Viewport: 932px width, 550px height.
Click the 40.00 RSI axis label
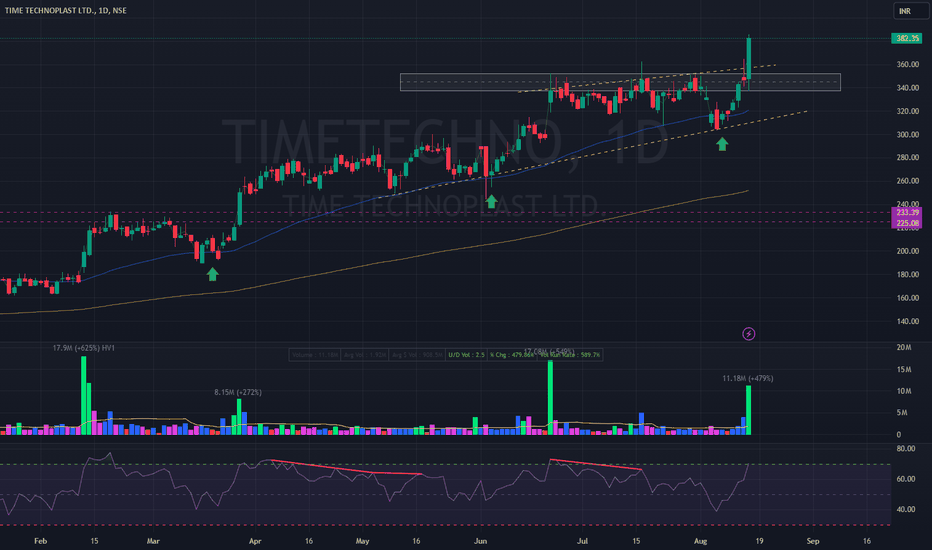905,509
